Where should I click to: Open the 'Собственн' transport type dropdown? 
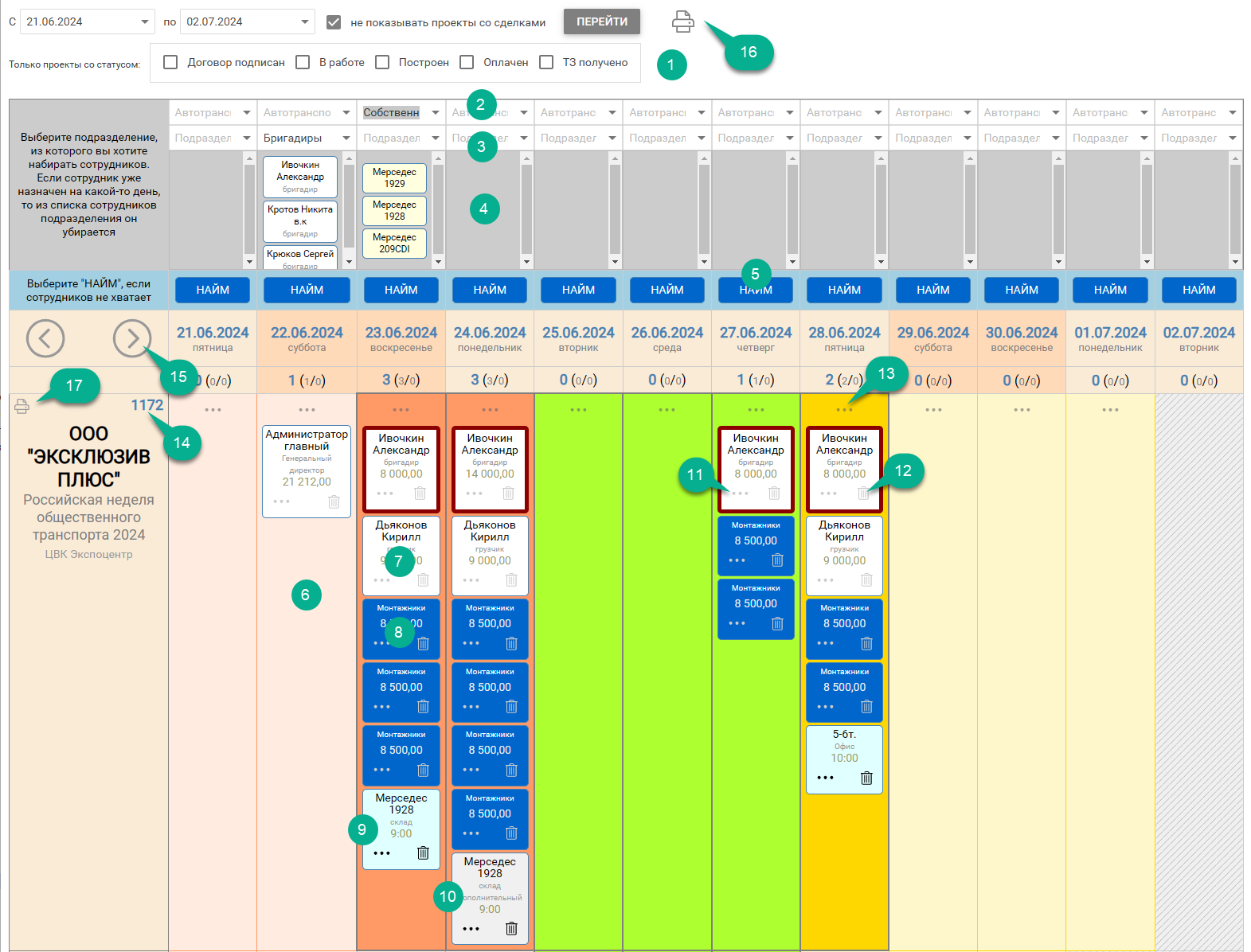435,112
